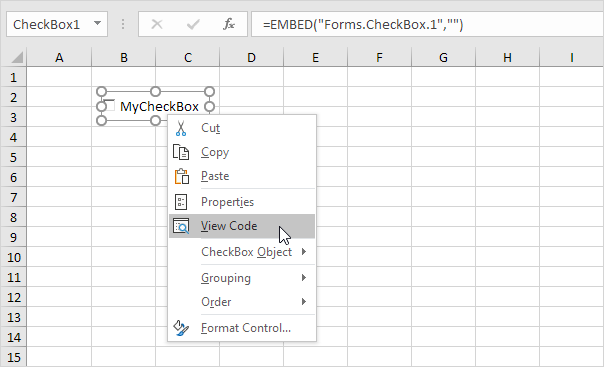The width and height of the screenshot is (604, 367).
Task: Click checkbox bottom-left sizing handle
Action: click(x=101, y=121)
